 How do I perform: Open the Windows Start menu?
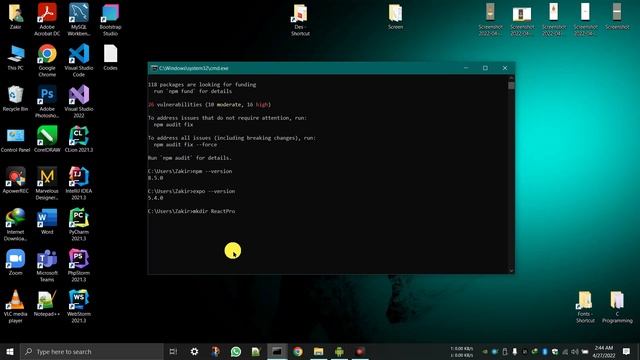pos(10,351)
